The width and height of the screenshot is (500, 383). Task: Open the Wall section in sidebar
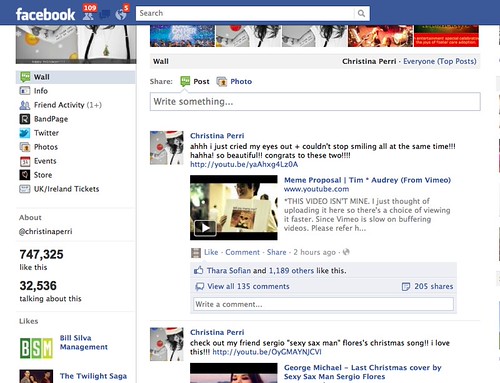76,77
